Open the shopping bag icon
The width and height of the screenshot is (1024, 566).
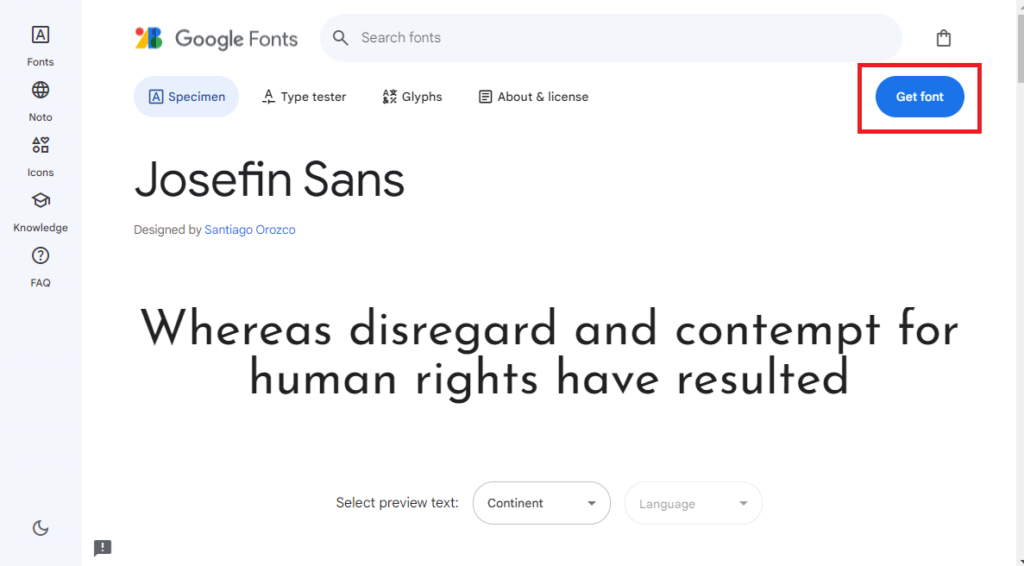pos(943,38)
